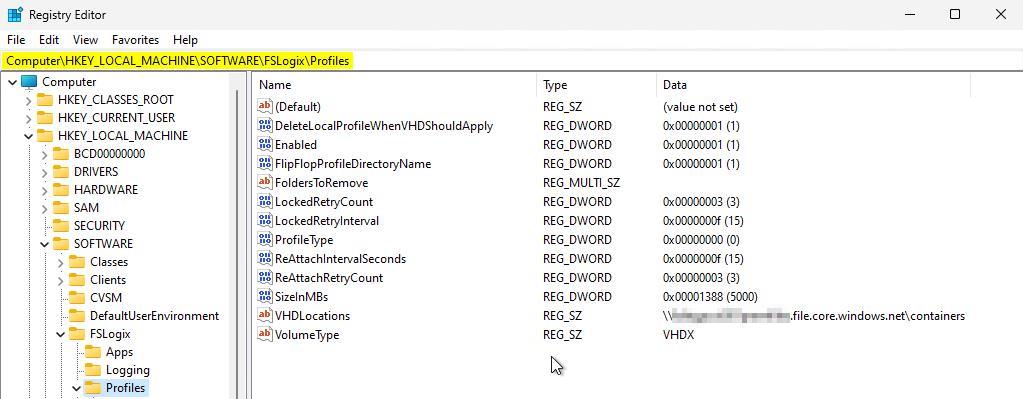Collapse HKEY_LOCAL_MACHINE chevron

(x=28, y=136)
